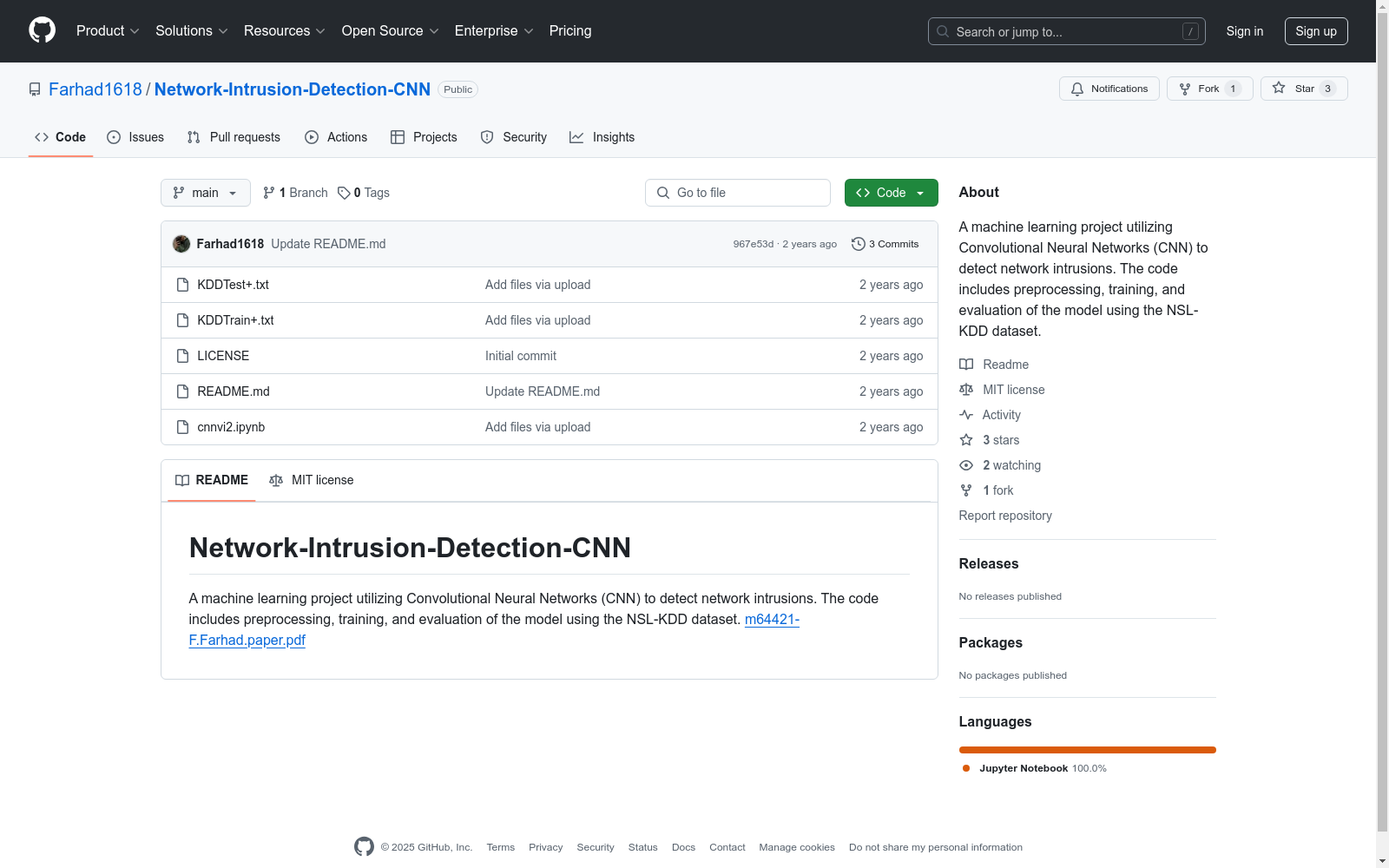
Task: Expand the Solutions menu
Action: pyautogui.click(x=192, y=30)
